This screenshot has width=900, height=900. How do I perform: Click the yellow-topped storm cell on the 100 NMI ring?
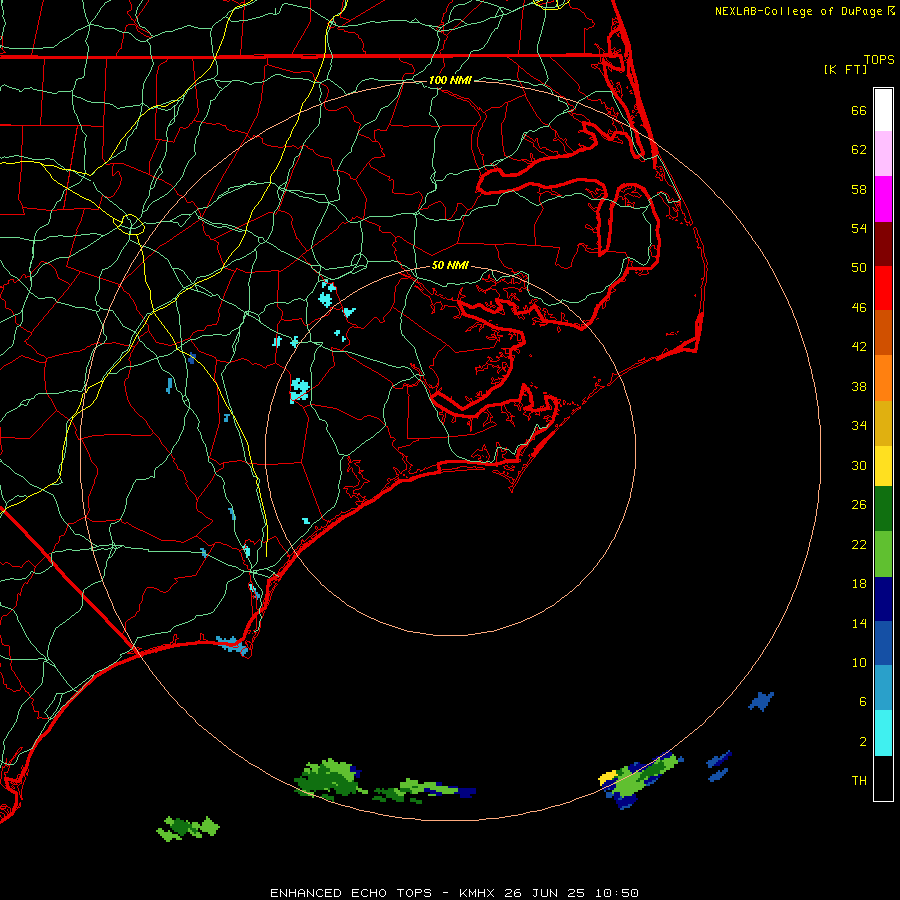pyautogui.click(x=640, y=780)
